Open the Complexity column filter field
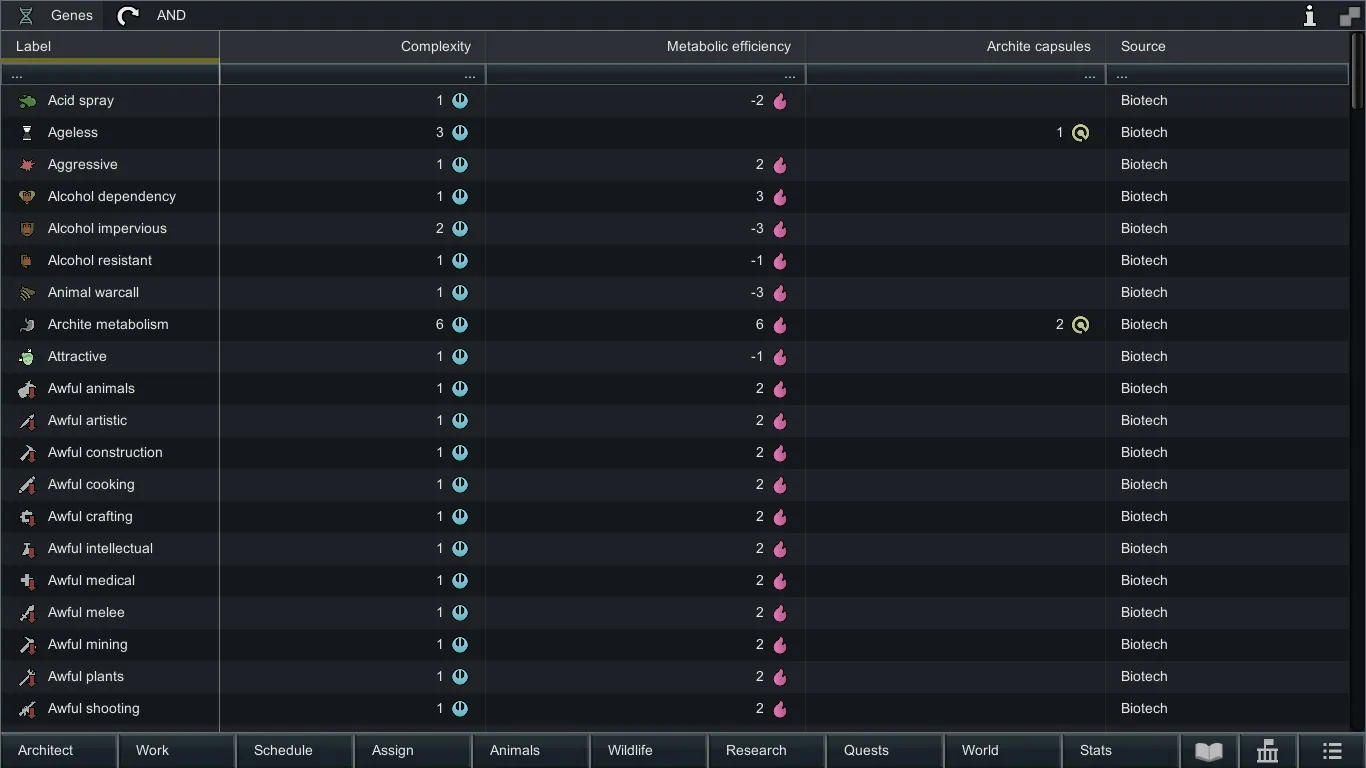This screenshot has height=768, width=1366. click(x=352, y=75)
